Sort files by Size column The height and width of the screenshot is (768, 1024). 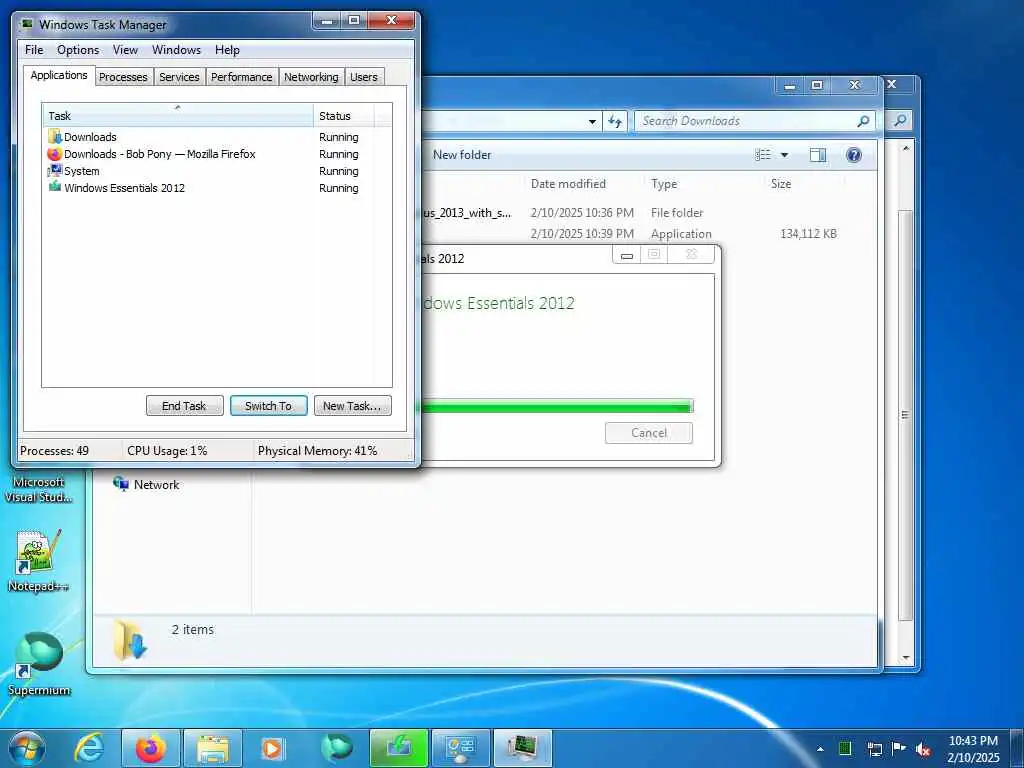[781, 184]
